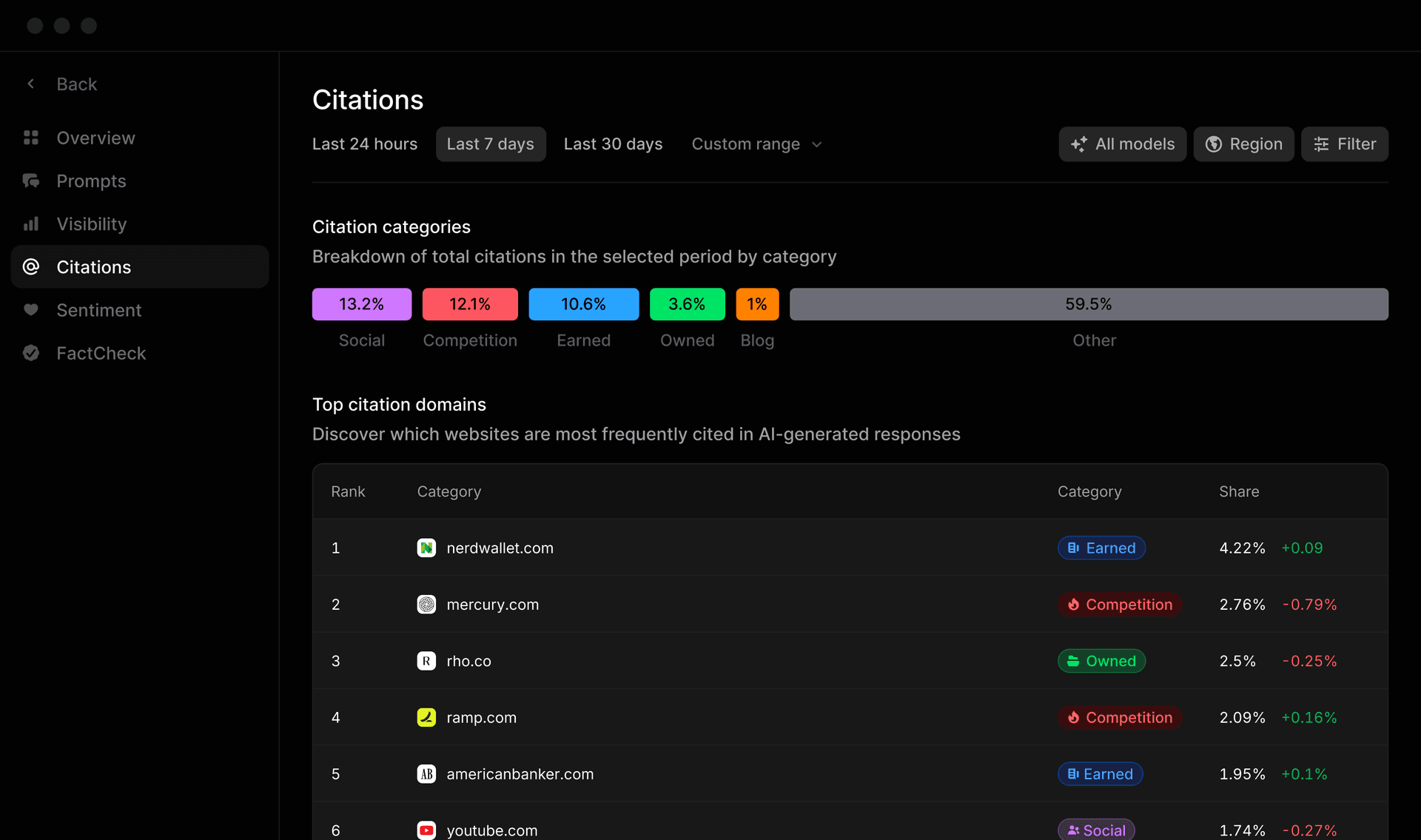Click the mercury.com domain link
This screenshot has width=1421, height=840.
493,605
